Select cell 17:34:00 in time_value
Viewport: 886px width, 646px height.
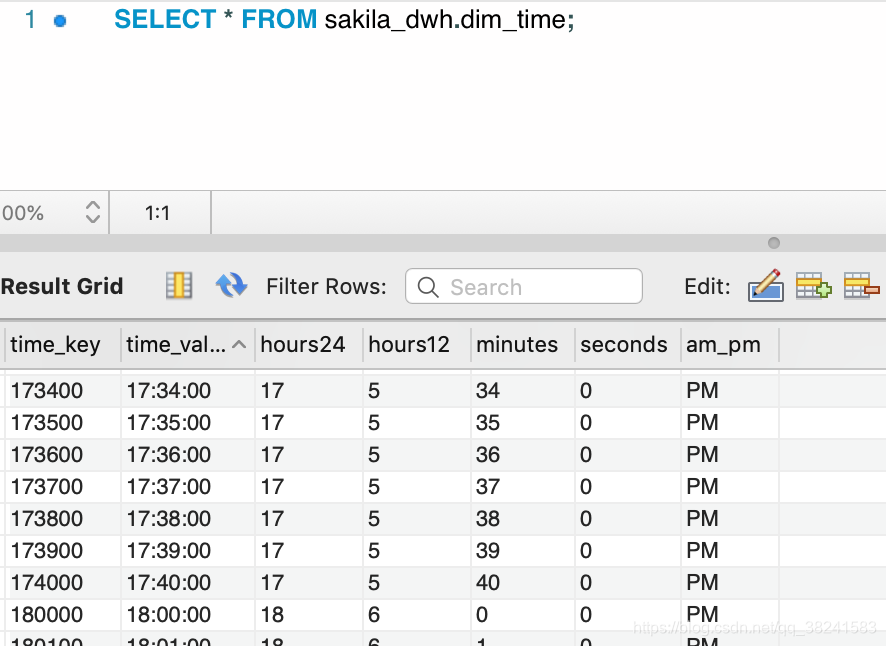tap(188, 391)
